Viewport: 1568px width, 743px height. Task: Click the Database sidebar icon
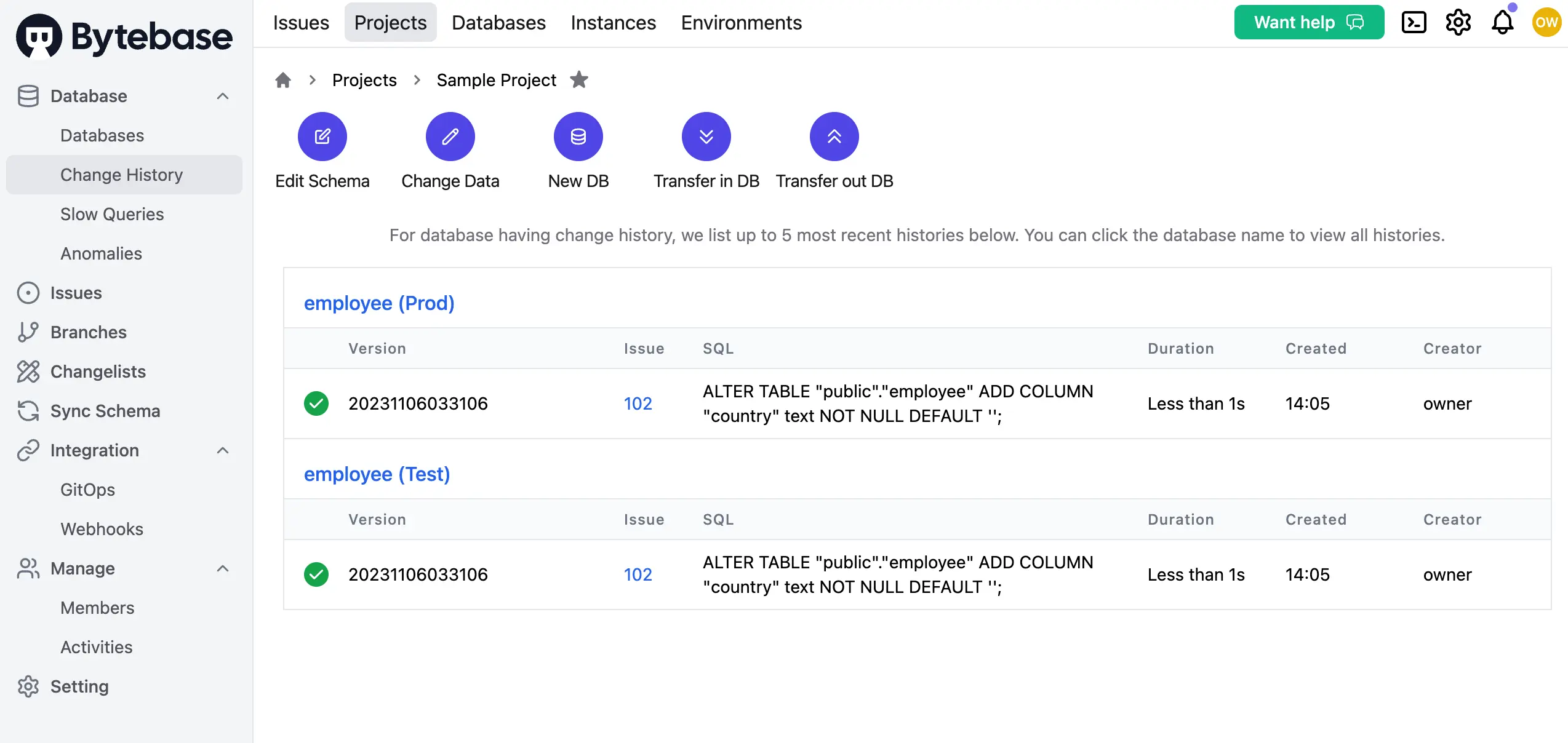coord(28,96)
